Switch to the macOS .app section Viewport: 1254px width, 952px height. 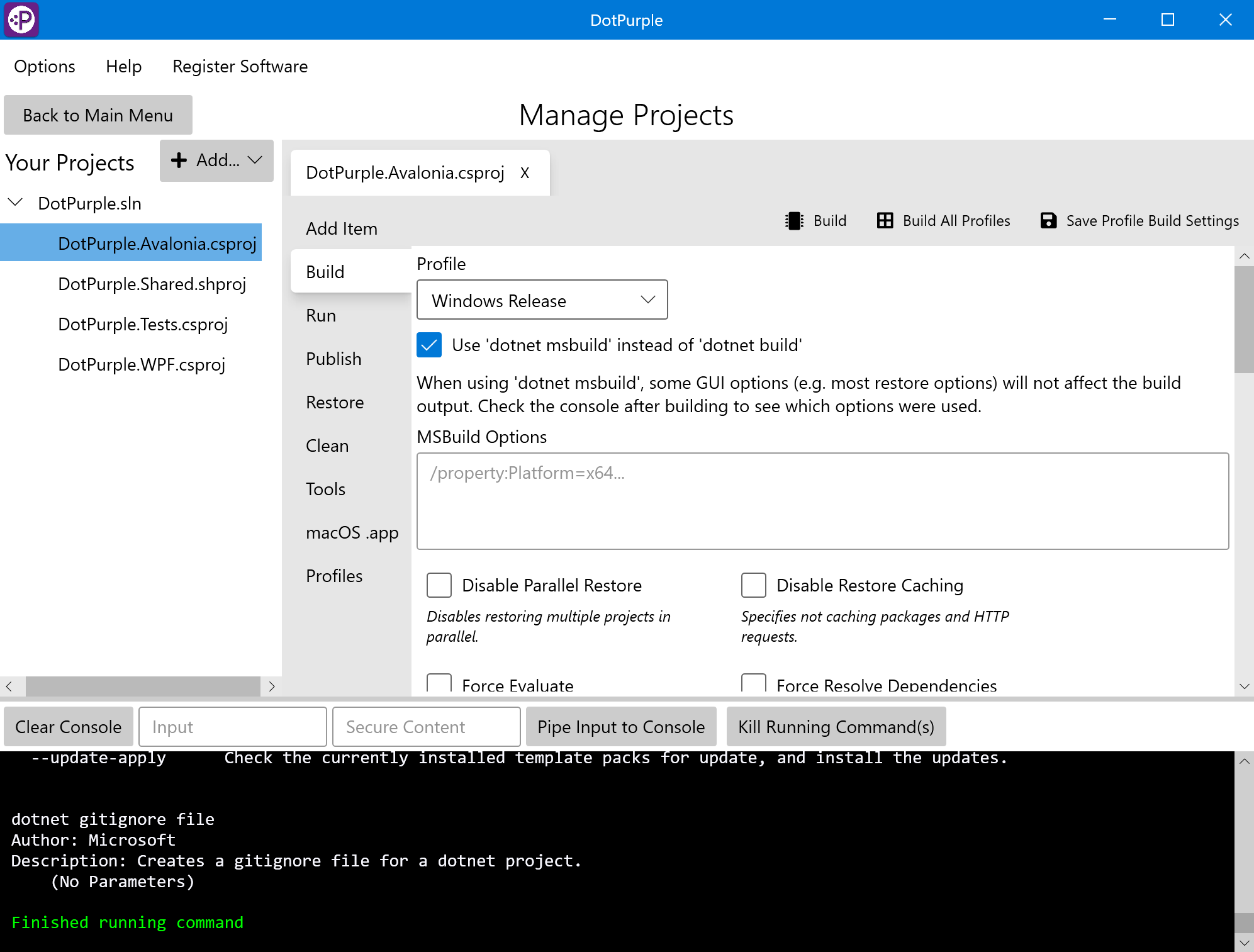coord(352,532)
